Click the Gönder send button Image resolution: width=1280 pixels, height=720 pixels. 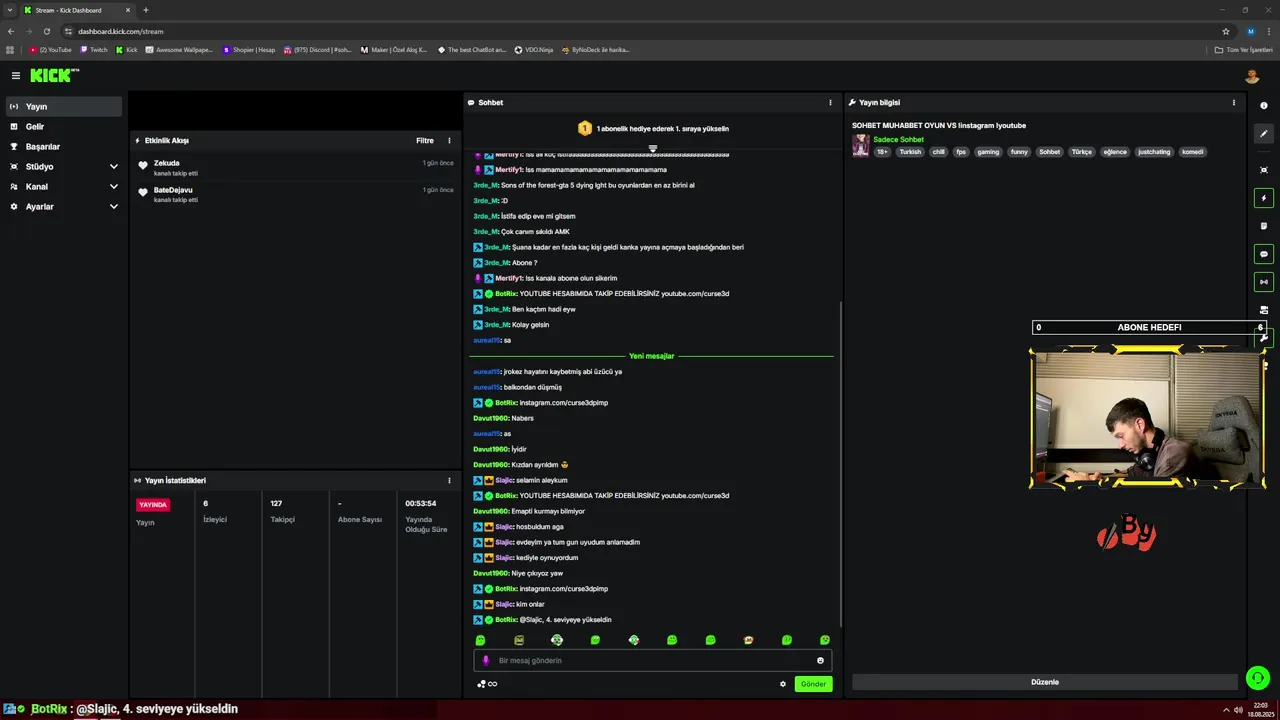click(813, 684)
